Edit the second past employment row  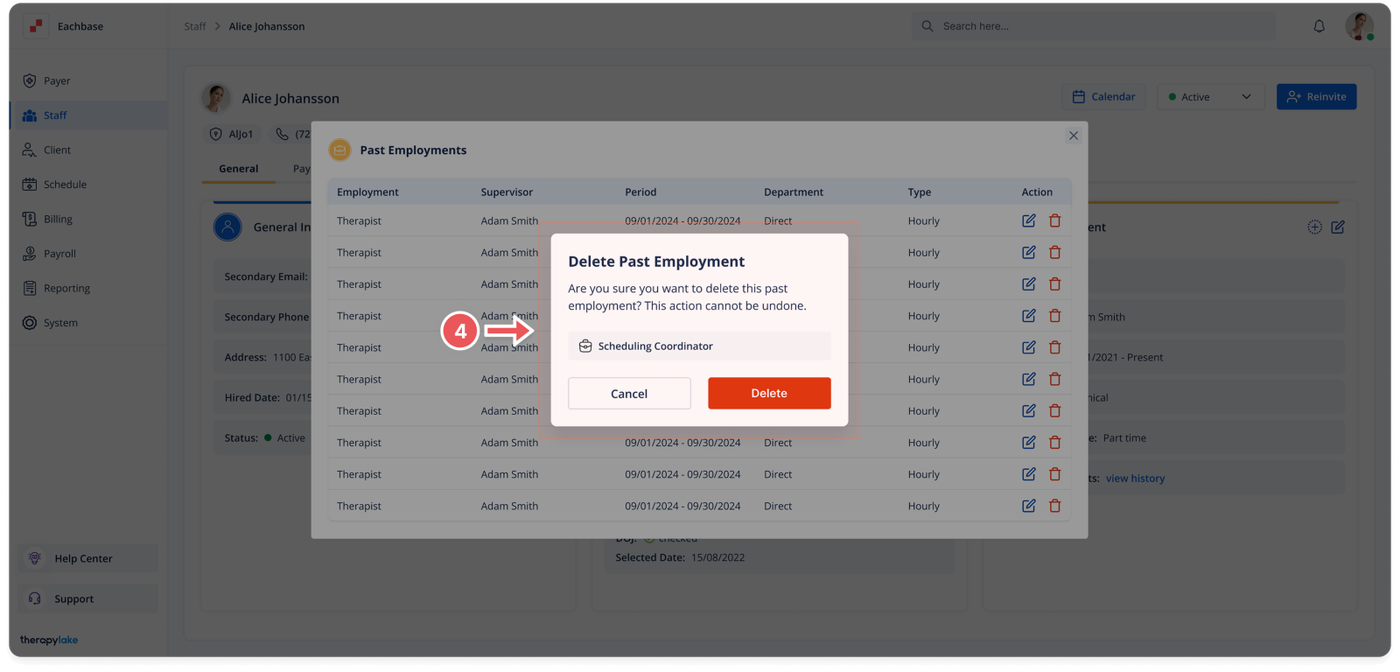1029,252
